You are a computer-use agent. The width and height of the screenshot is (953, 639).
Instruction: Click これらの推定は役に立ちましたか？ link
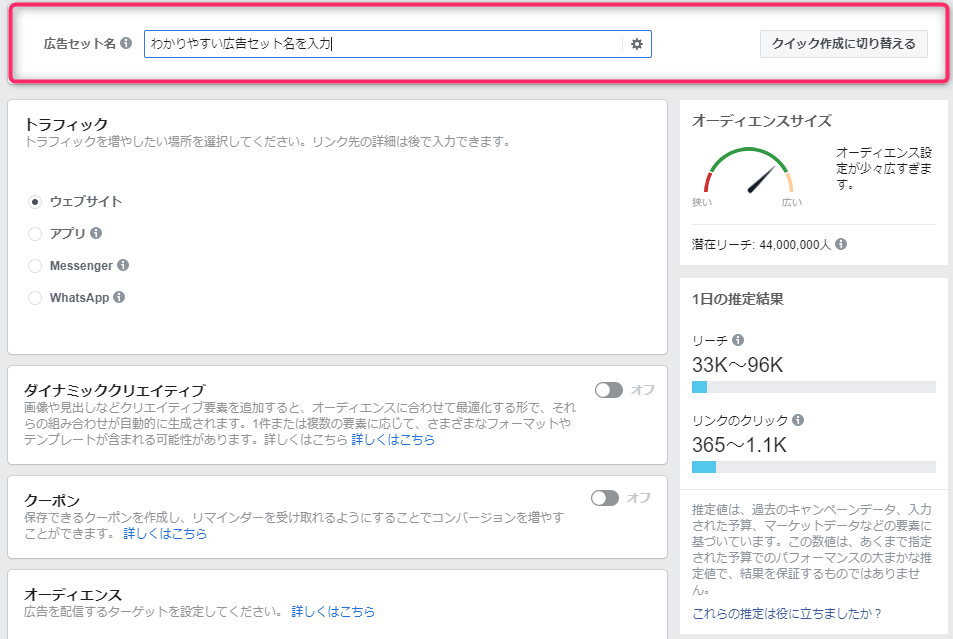(786, 613)
